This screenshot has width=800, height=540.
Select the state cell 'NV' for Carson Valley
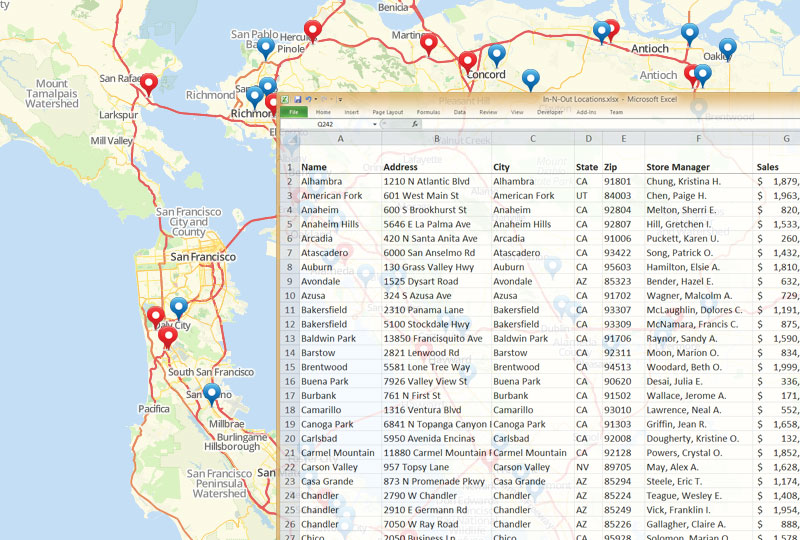(588, 467)
